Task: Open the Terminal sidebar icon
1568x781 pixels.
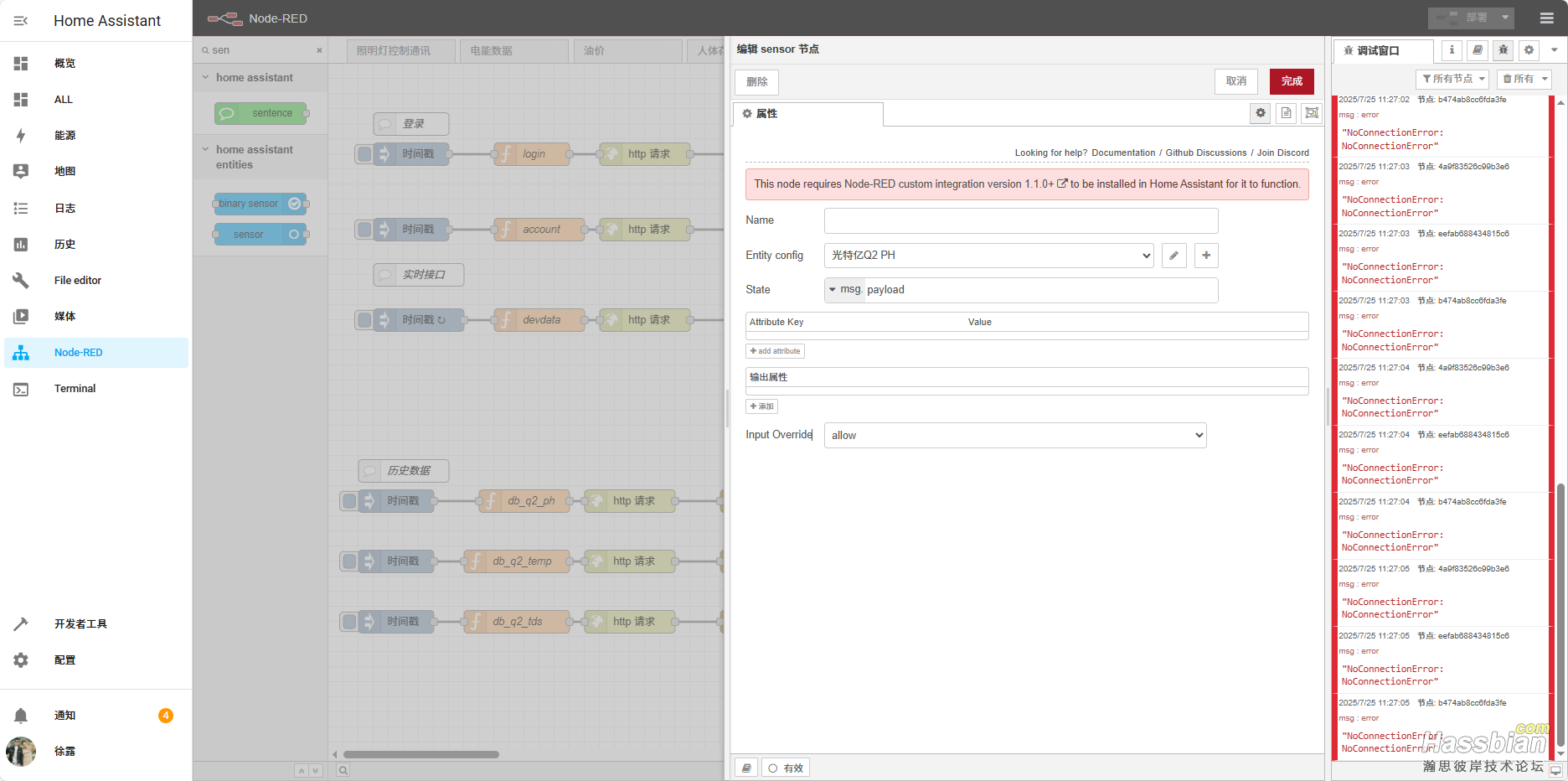Action: [x=21, y=389]
